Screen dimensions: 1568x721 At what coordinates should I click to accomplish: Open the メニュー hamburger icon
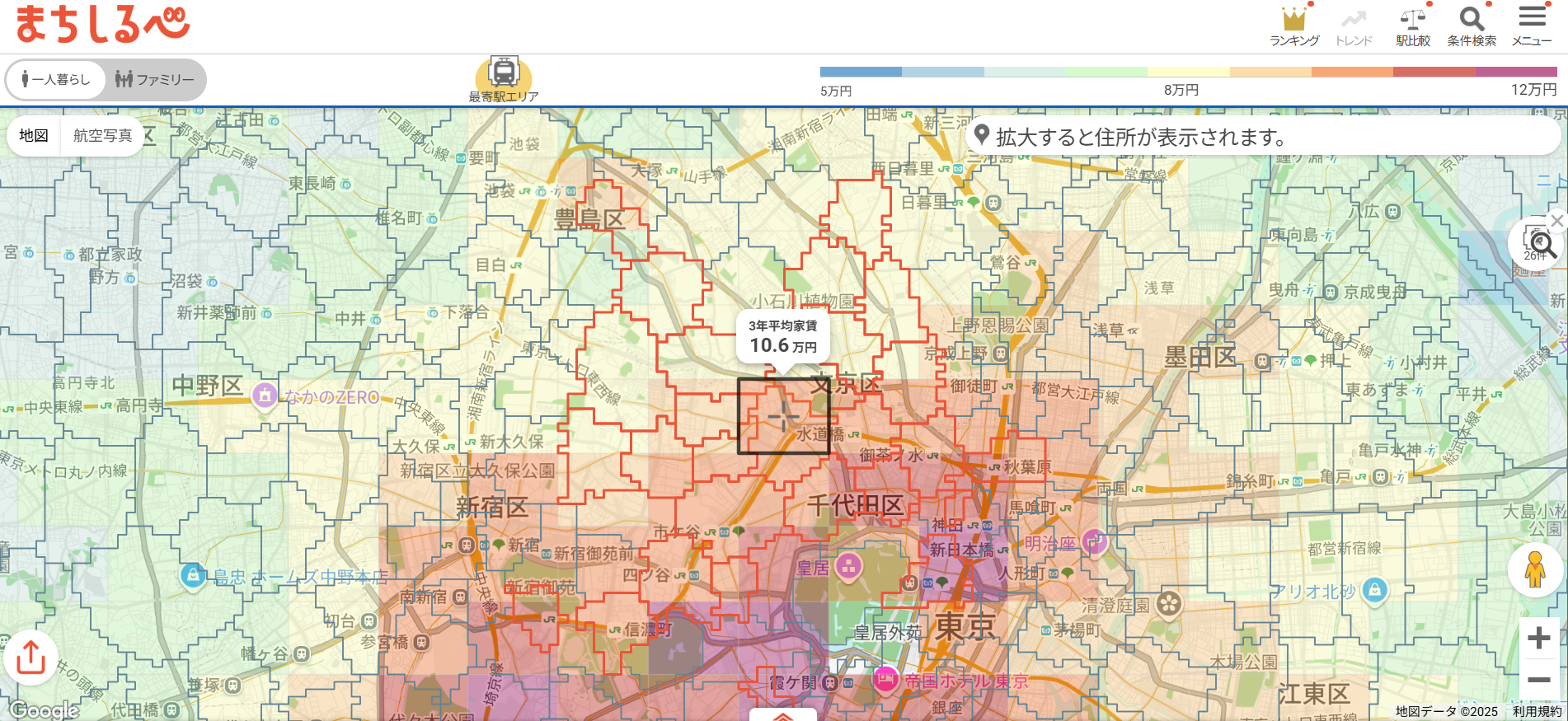pyautogui.click(x=1532, y=18)
